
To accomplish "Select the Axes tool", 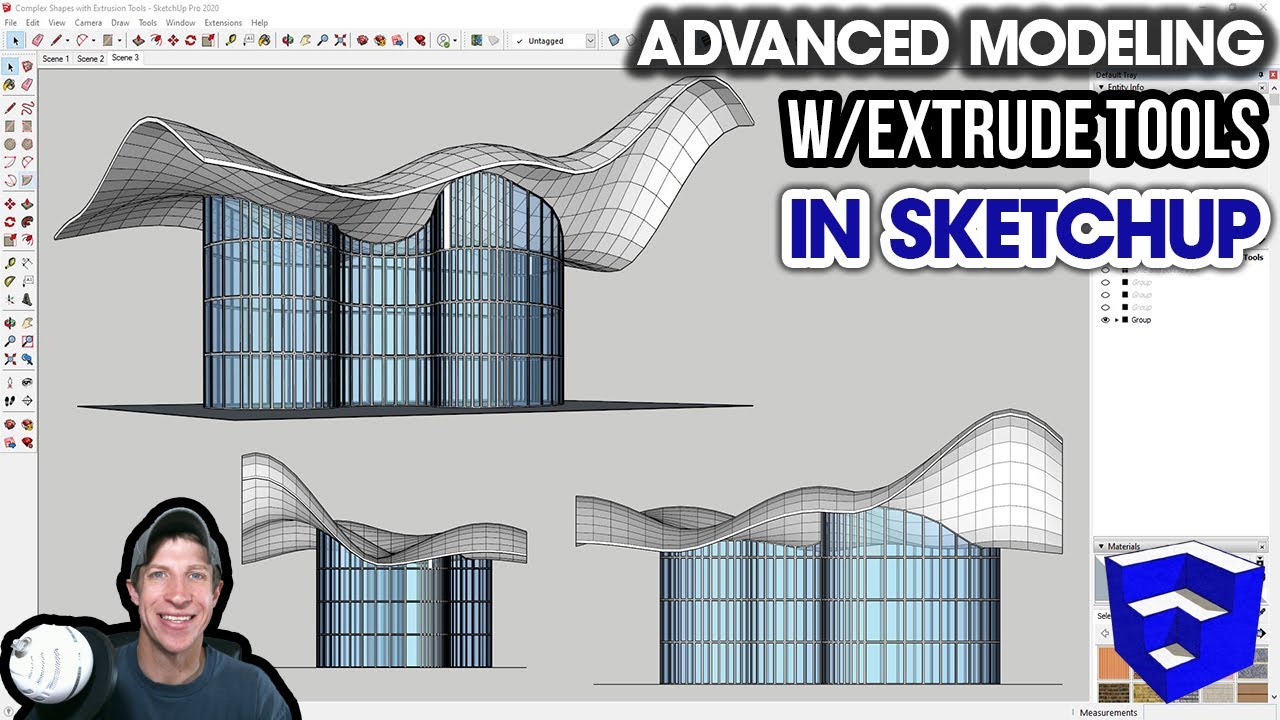I will (10, 299).
